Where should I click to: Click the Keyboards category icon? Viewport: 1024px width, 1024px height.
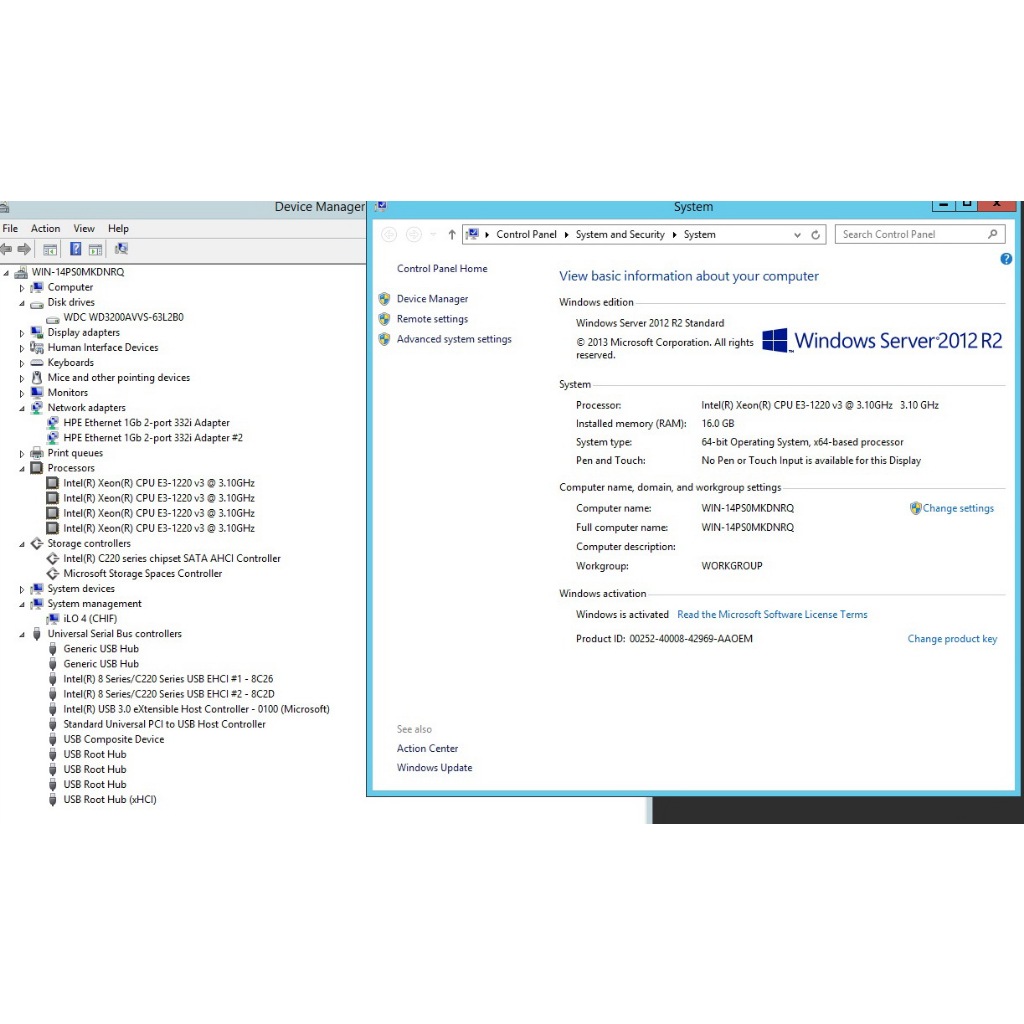[x=37, y=362]
